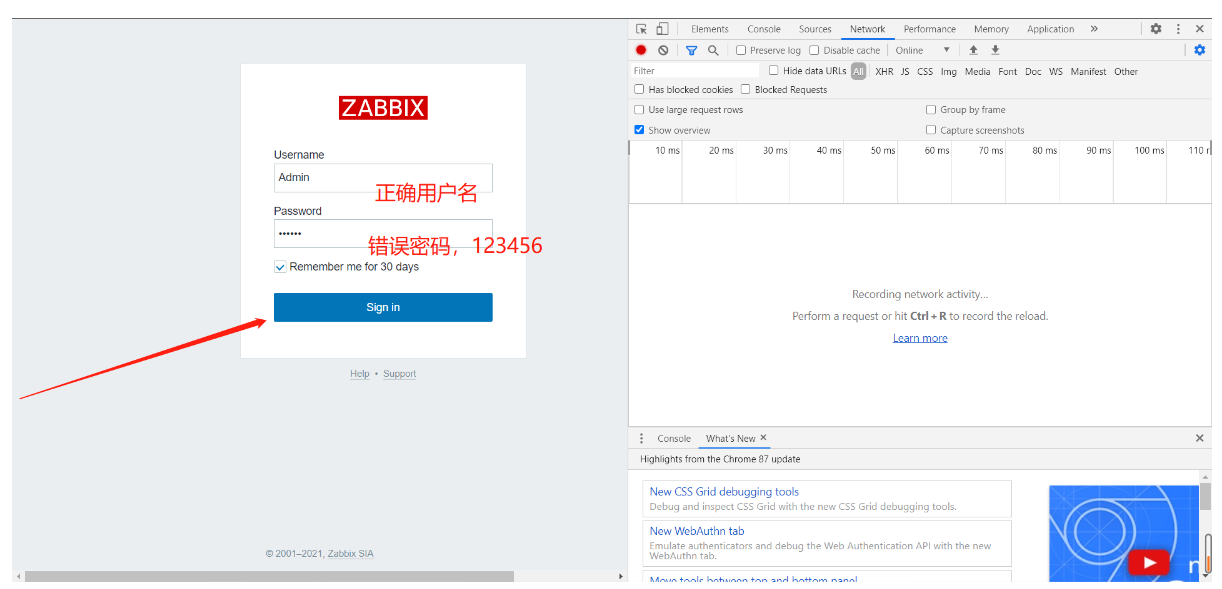Play the Chrome update YouTube video
The image size is (1222, 589).
[1149, 563]
